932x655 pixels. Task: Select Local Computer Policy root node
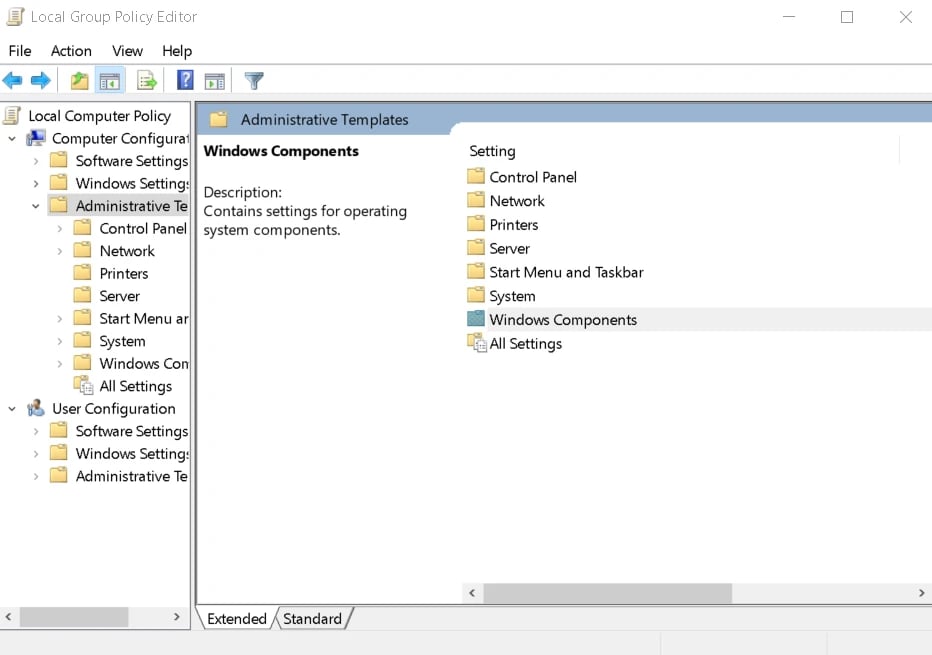click(99, 116)
